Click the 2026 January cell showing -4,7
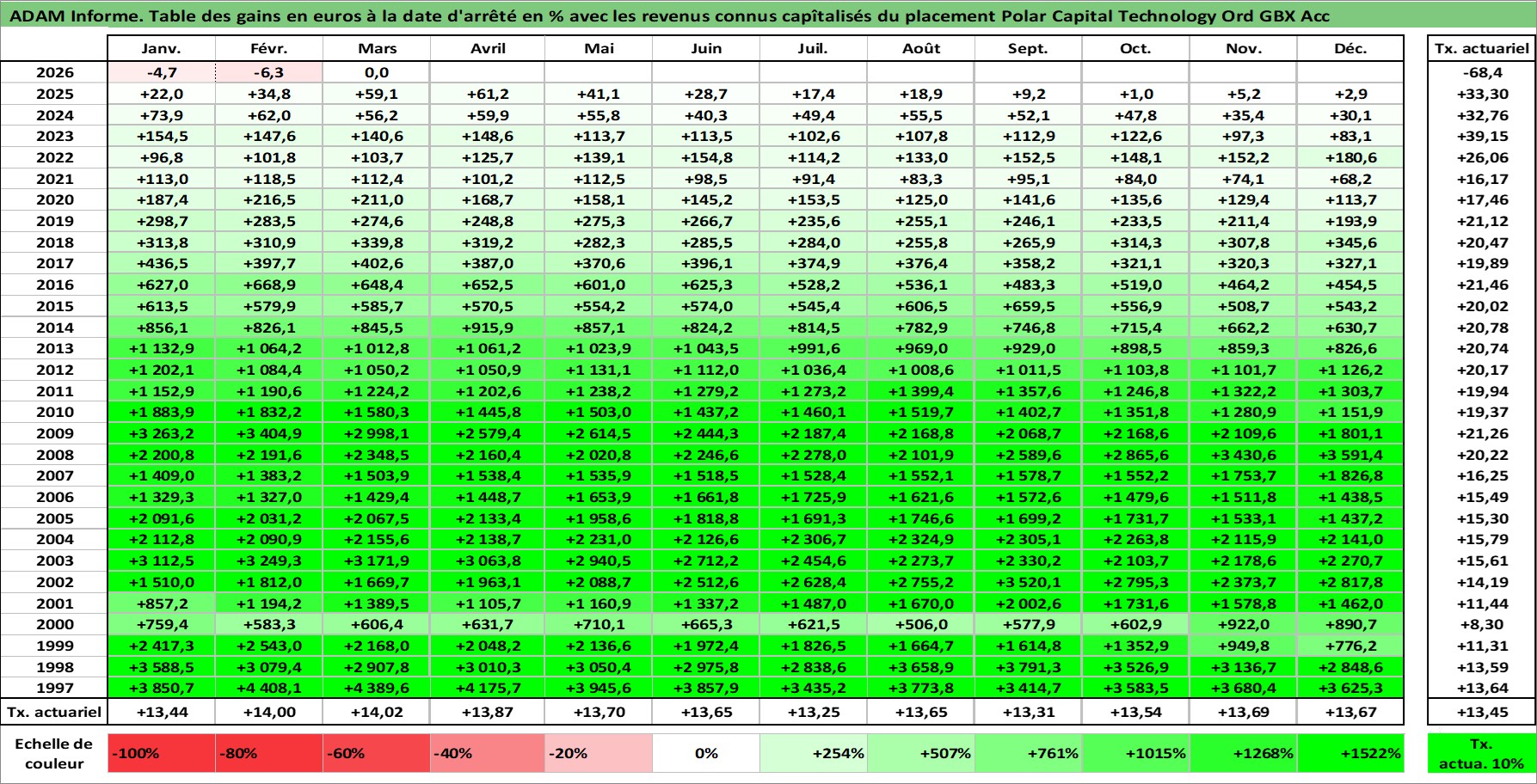This screenshot has height=784, width=1537. (162, 73)
